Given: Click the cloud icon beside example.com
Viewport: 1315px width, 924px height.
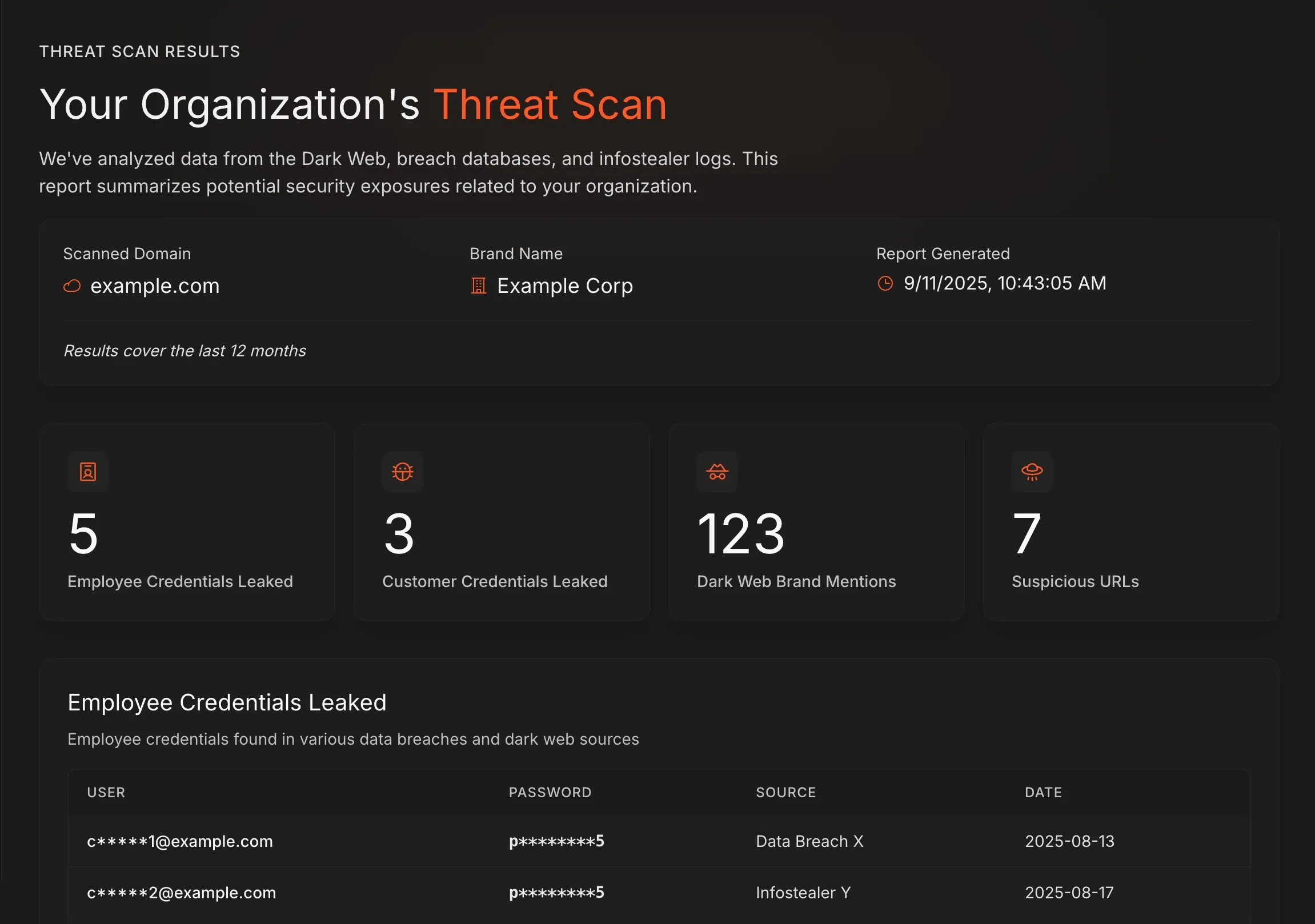Looking at the screenshot, I should pyautogui.click(x=71, y=286).
